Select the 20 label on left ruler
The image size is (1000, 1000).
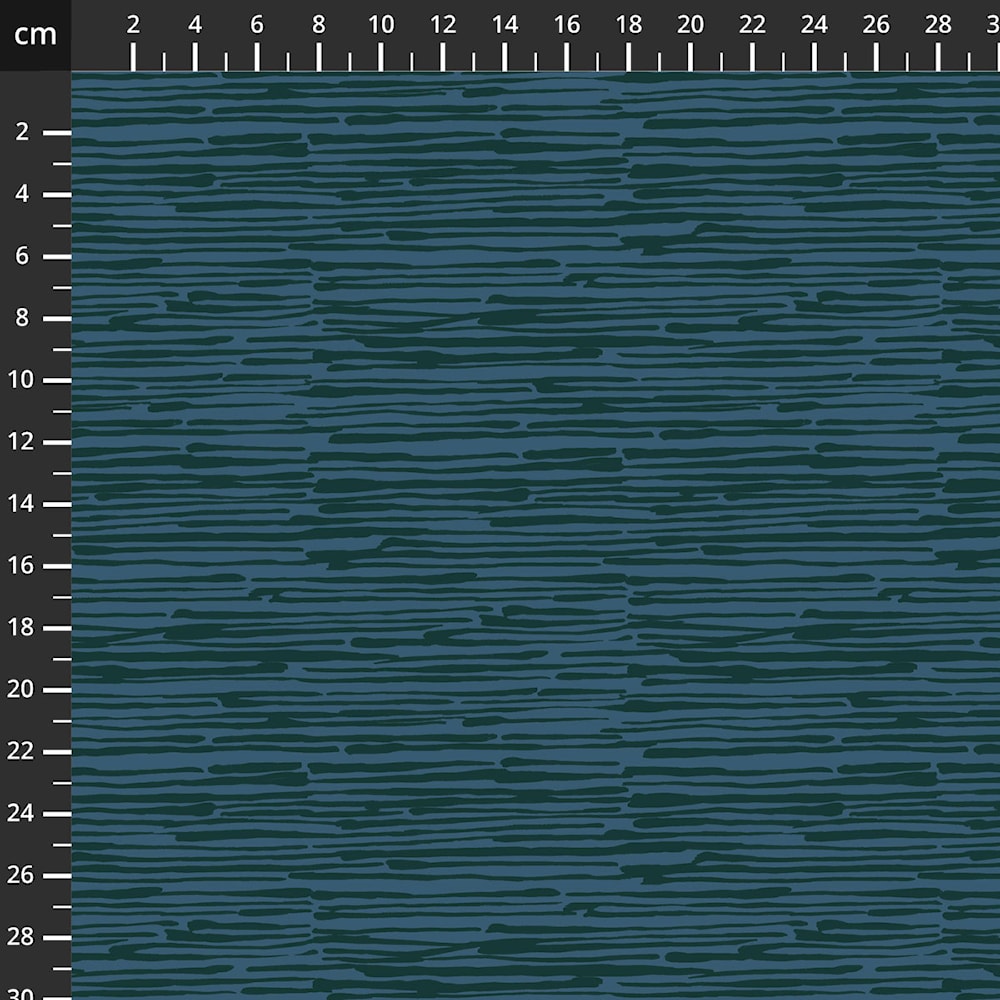click(23, 690)
